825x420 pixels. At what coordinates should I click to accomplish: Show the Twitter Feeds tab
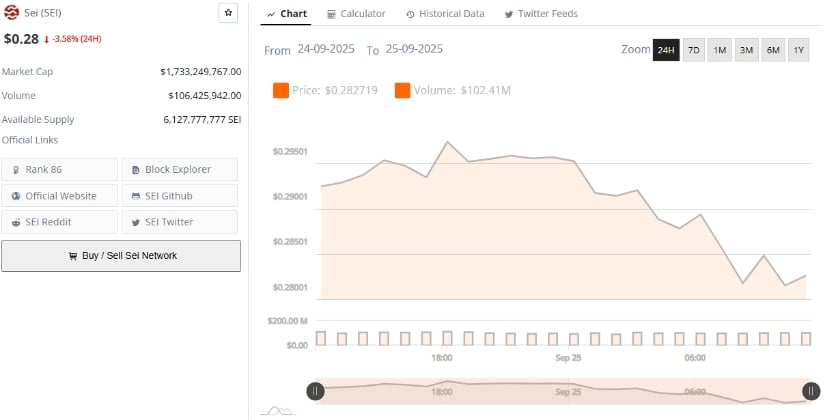pyautogui.click(x=541, y=14)
